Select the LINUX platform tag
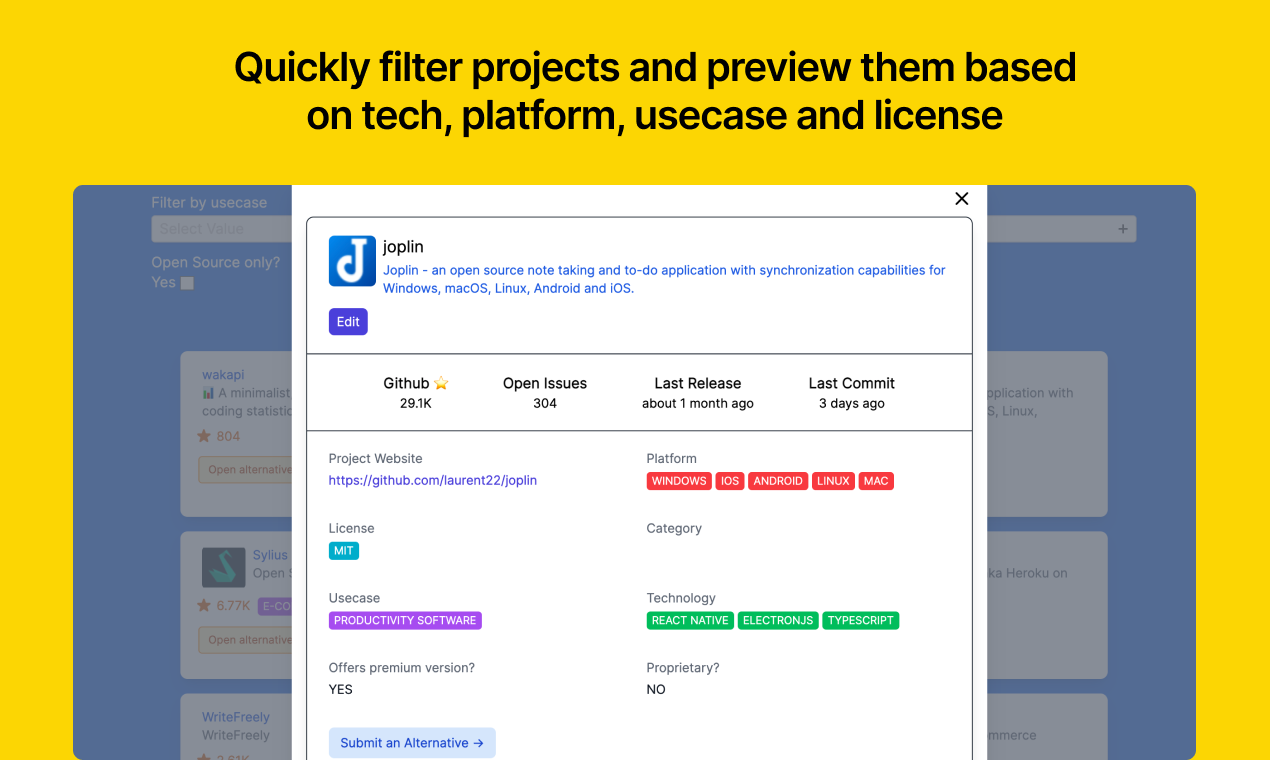1270x760 pixels. tap(833, 481)
